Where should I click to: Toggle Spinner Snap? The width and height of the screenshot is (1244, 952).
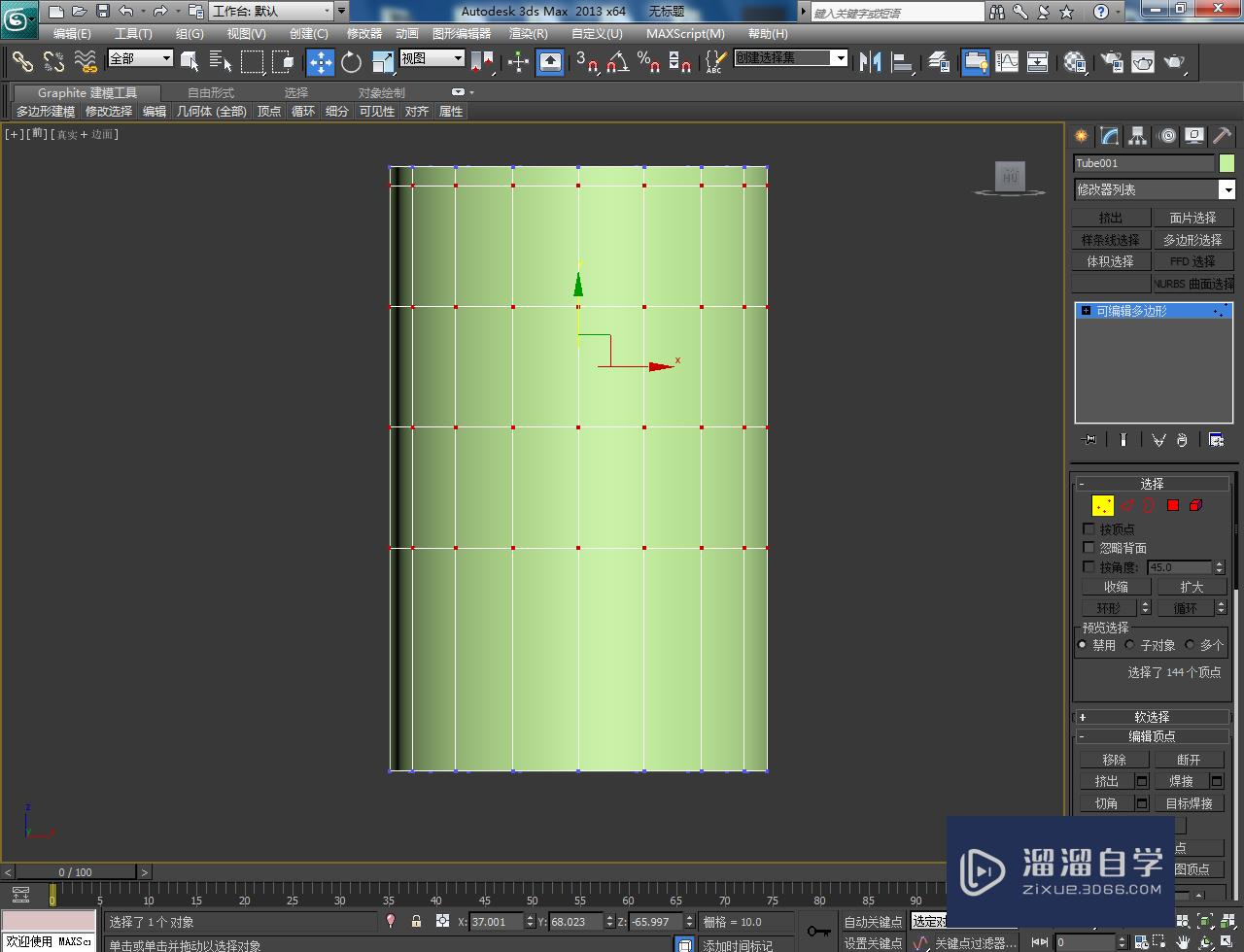(x=680, y=61)
